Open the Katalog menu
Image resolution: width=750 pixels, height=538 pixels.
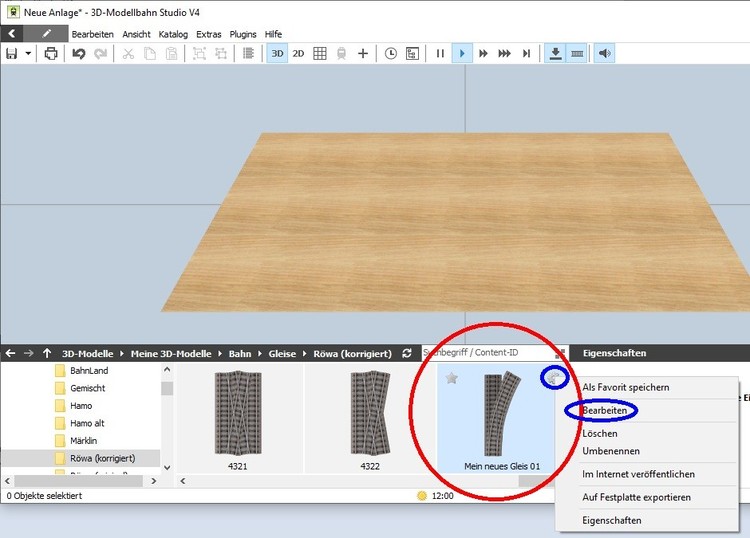pos(173,34)
